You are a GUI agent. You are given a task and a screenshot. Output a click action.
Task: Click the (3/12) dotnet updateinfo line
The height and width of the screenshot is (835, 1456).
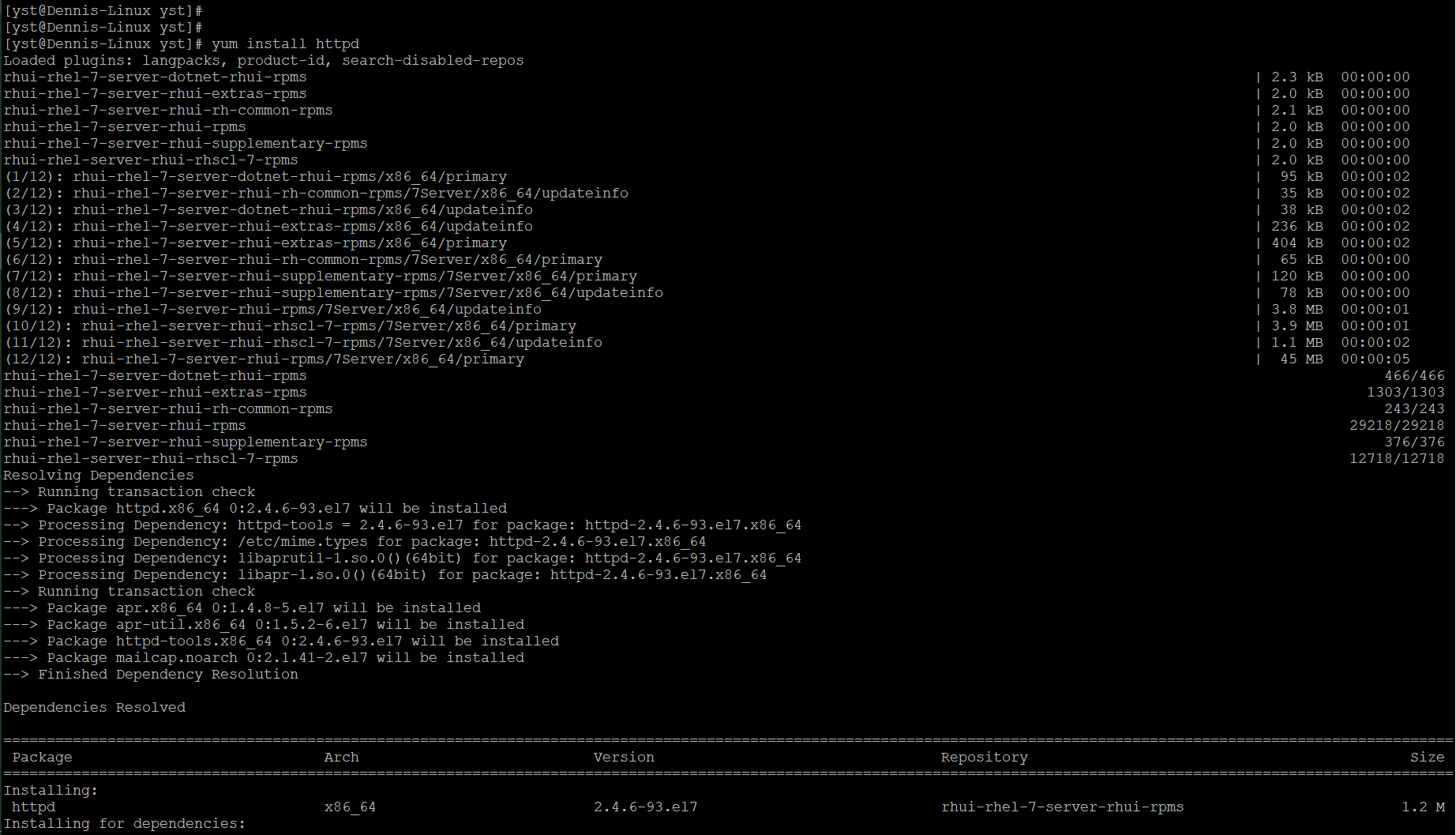pos(268,209)
